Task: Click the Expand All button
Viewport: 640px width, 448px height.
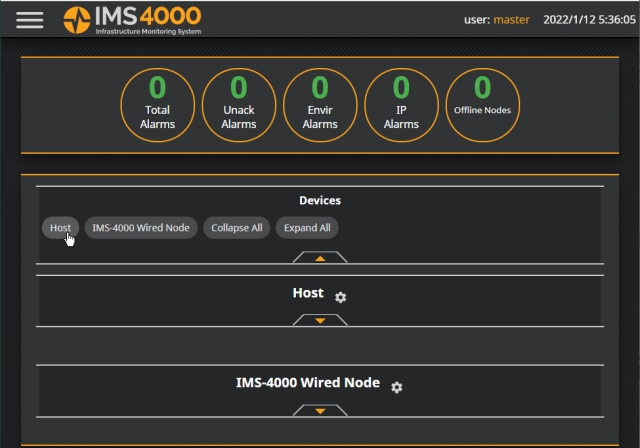Action: [307, 228]
